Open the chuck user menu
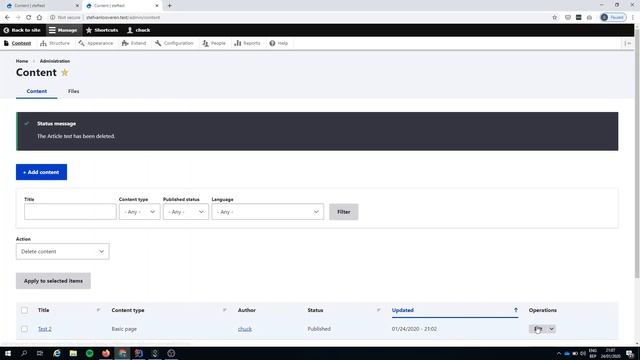Image resolution: width=640 pixels, height=360 pixels. (x=139, y=30)
